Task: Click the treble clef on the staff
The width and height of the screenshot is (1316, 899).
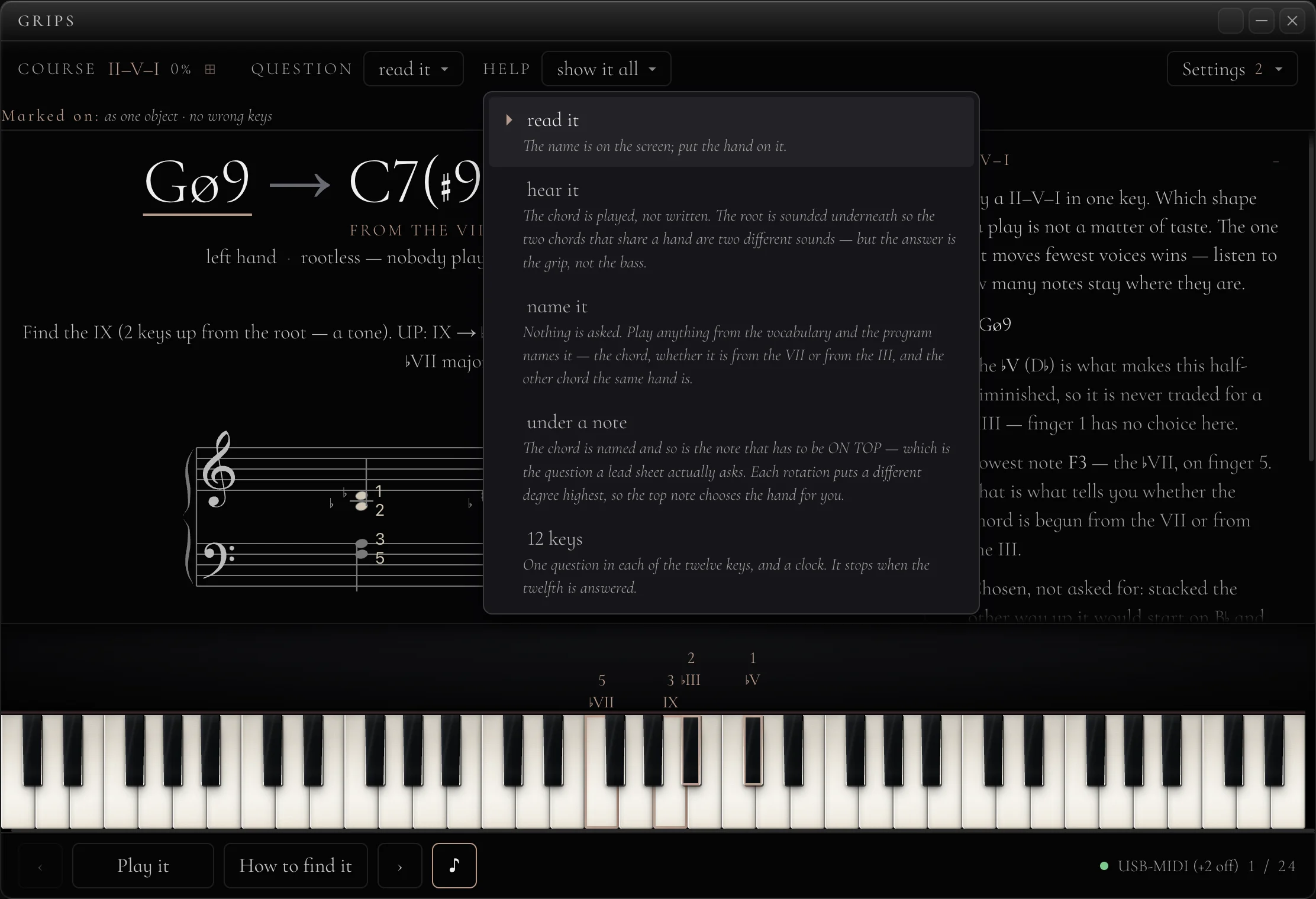Action: [x=218, y=470]
